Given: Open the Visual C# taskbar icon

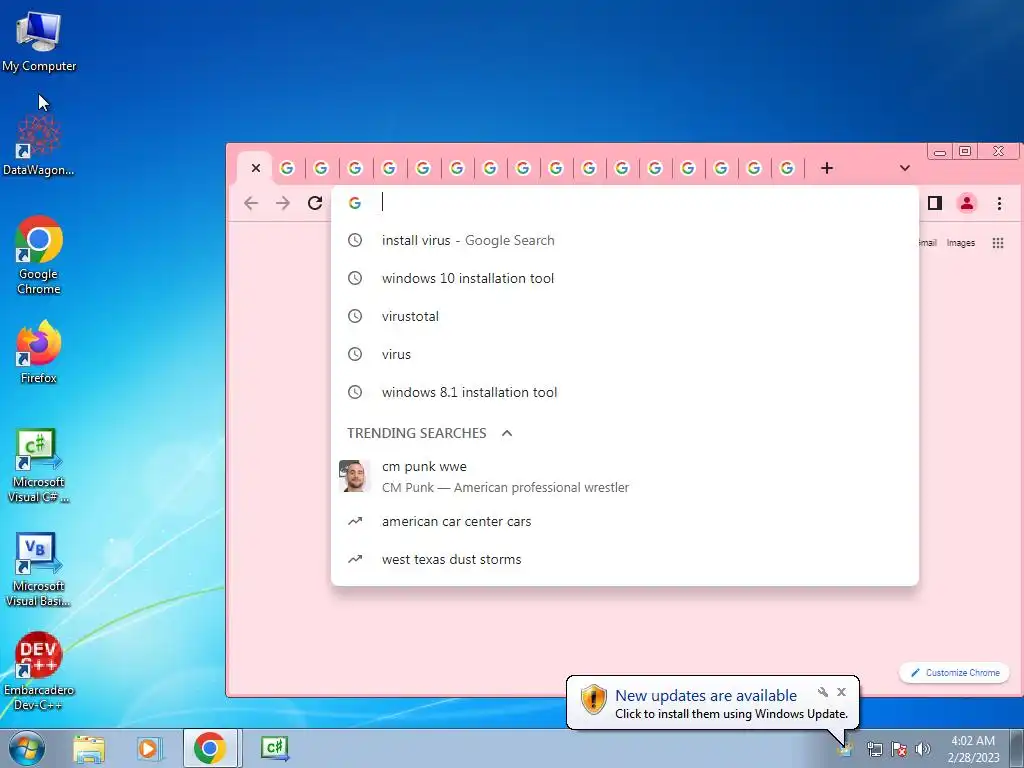Looking at the screenshot, I should [x=274, y=748].
